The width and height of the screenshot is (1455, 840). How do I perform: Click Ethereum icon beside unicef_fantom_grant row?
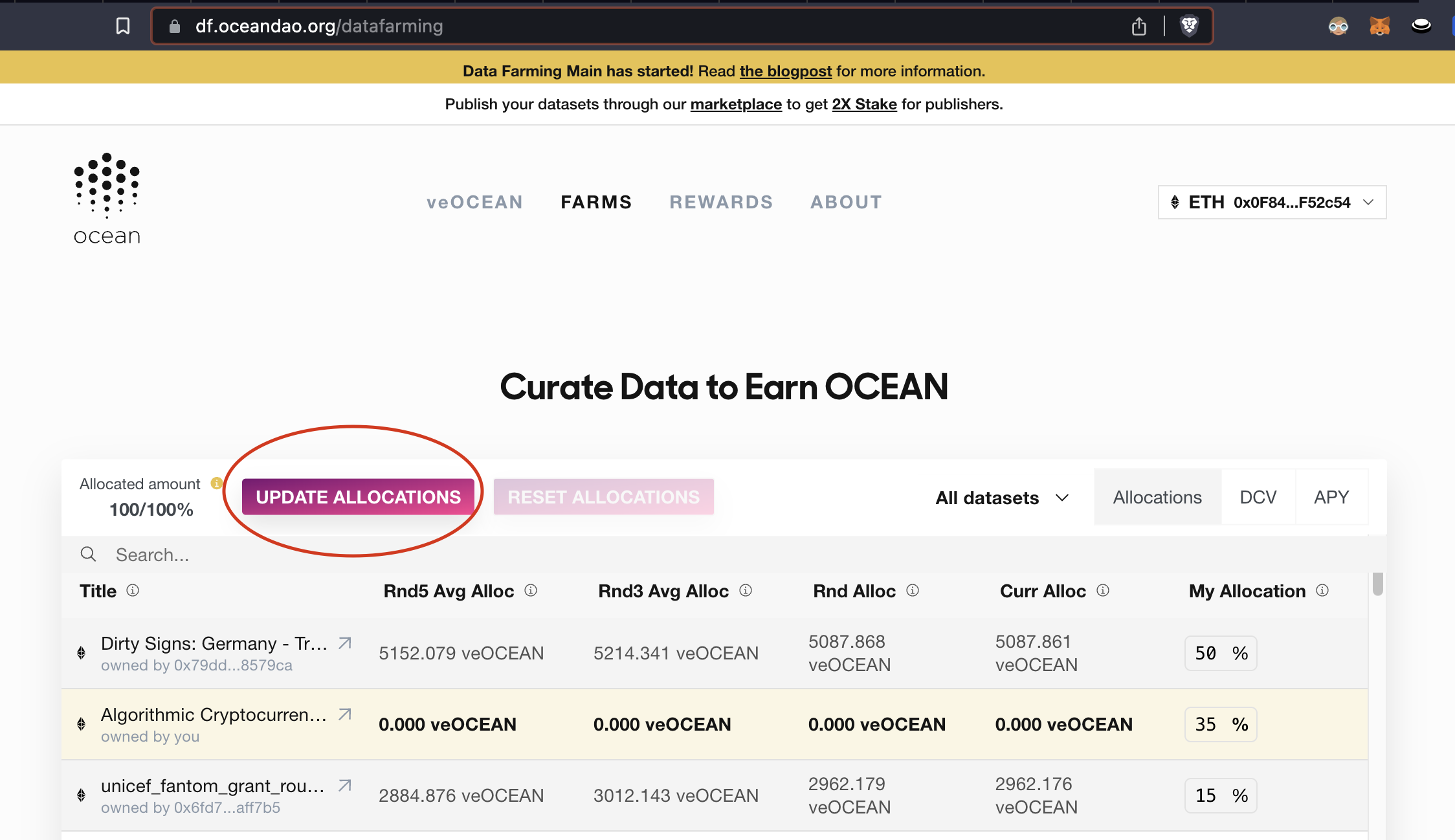click(x=82, y=795)
